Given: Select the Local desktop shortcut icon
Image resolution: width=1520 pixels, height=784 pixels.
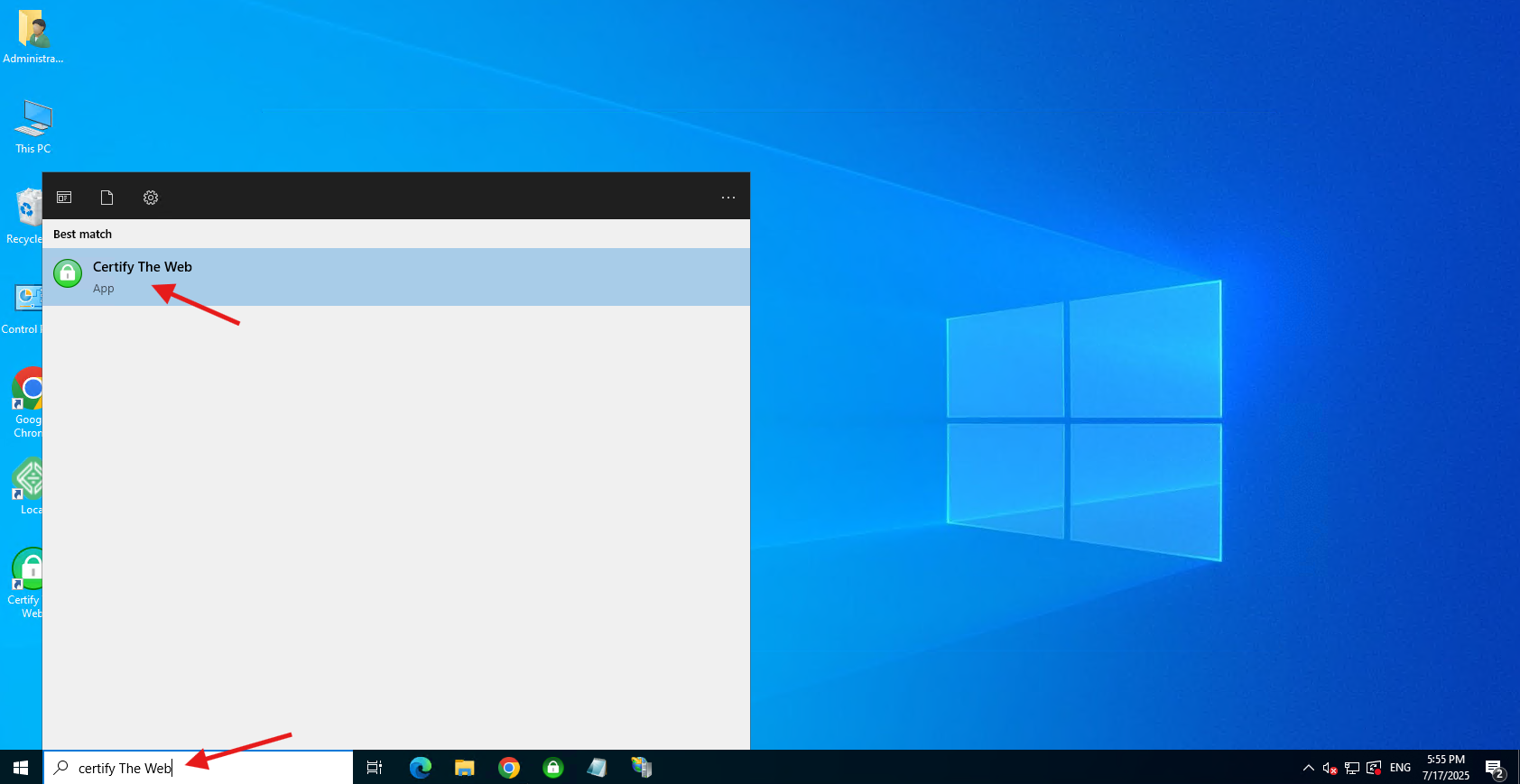Looking at the screenshot, I should click(x=28, y=486).
